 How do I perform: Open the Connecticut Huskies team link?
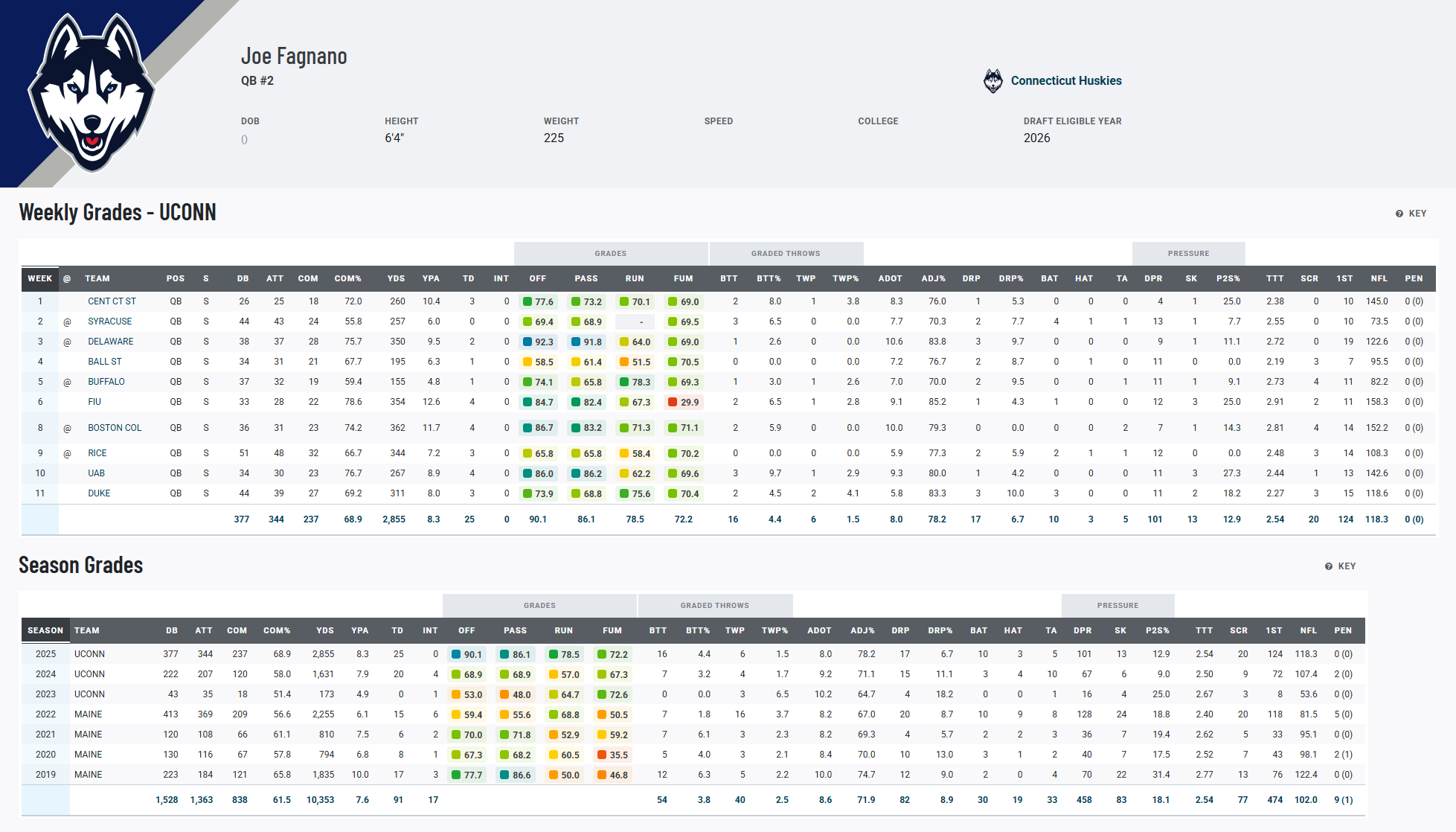pos(1065,81)
